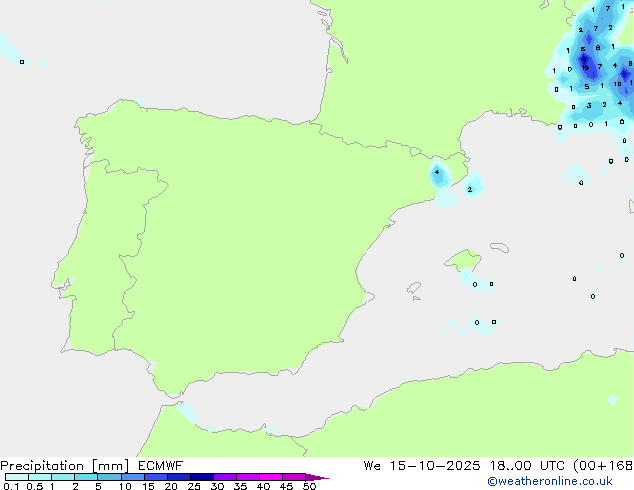Click the "35" legend scale label
The image size is (634, 490).
[240, 486]
